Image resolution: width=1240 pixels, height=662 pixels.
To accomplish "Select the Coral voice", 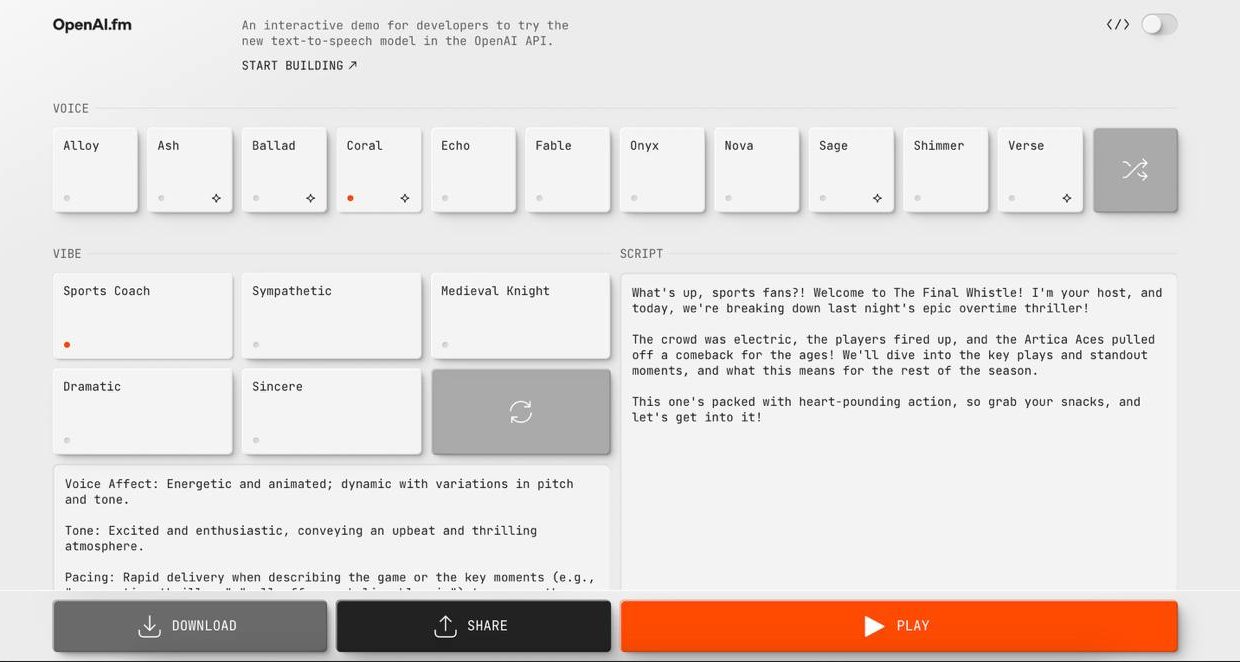I will (x=378, y=170).
